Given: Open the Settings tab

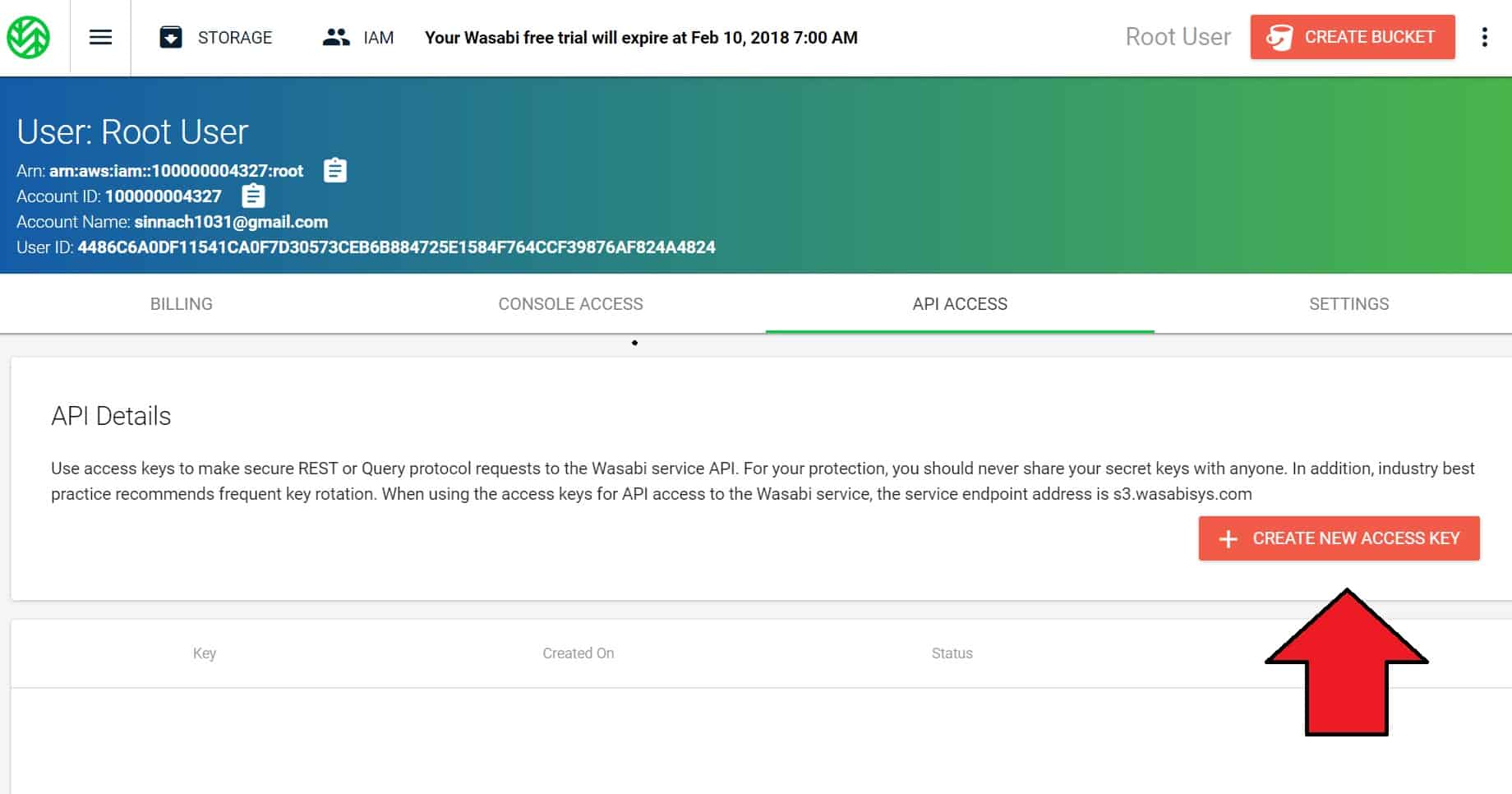Looking at the screenshot, I should coord(1349,304).
